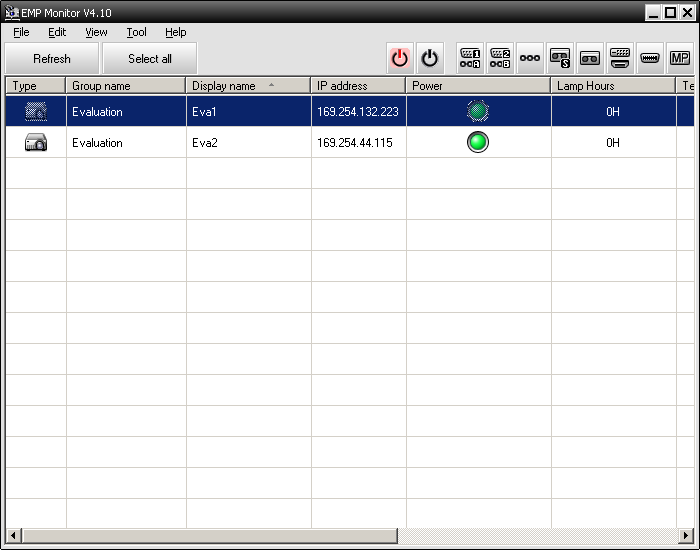700x550 pixels.
Task: Click the red Power On toolbar icon
Action: click(400, 58)
